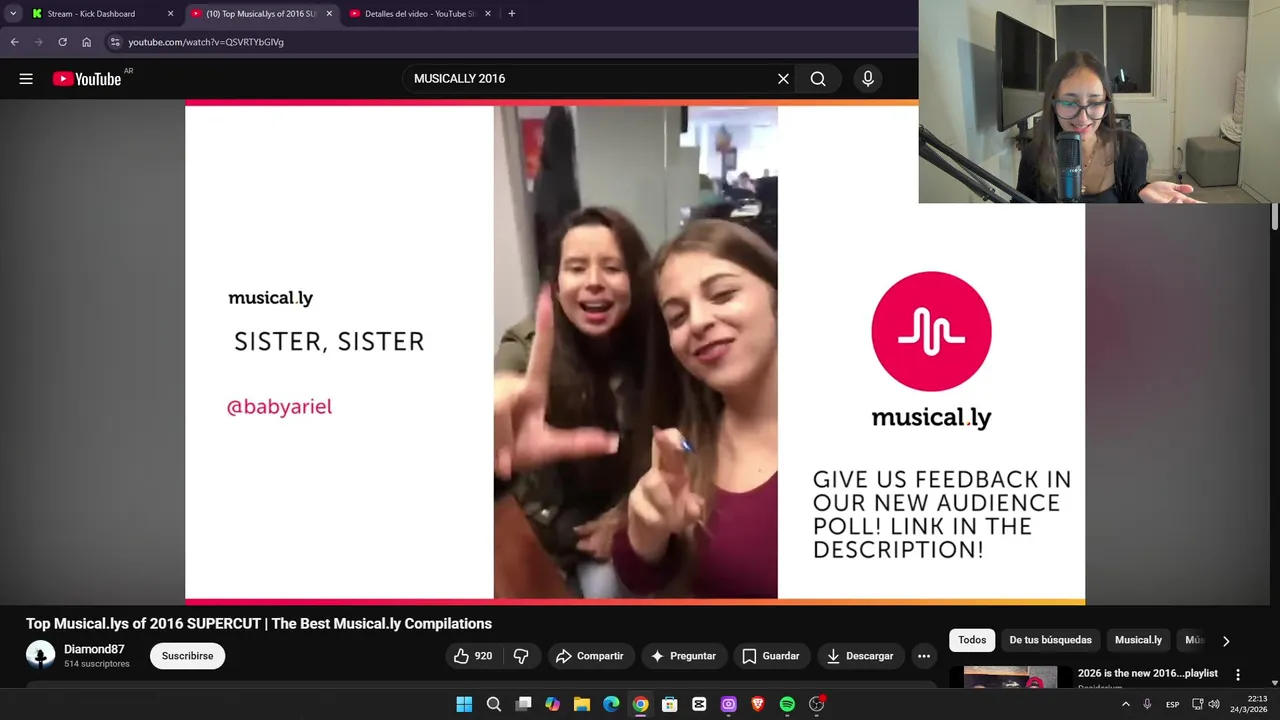Switch to Chrome on the taskbar
1280x720 pixels.
point(640,704)
